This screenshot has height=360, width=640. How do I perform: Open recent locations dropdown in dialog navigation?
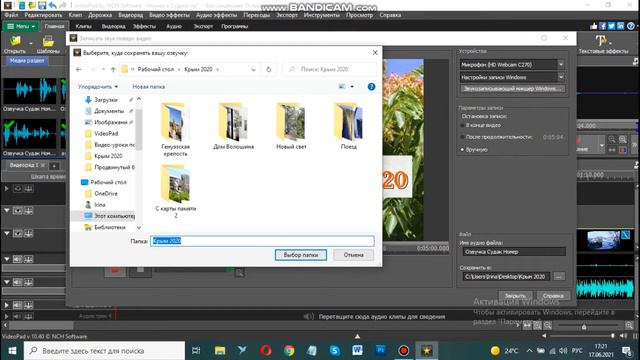point(103,69)
